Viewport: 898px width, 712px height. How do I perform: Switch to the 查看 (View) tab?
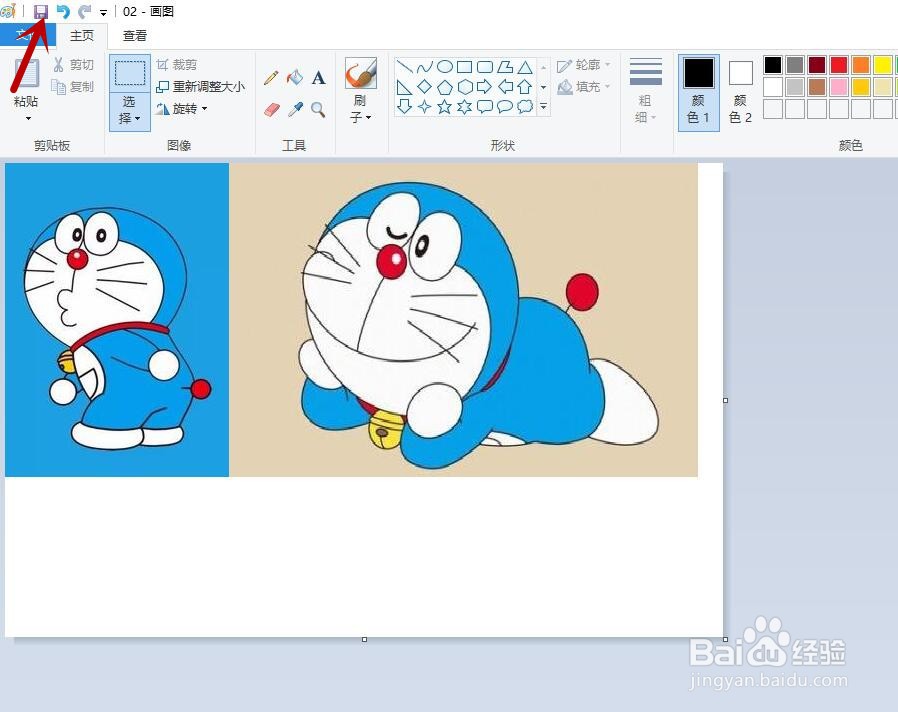point(134,35)
